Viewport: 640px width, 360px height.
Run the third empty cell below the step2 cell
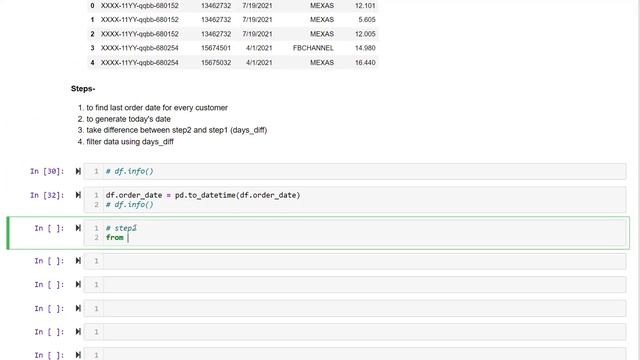point(78,308)
